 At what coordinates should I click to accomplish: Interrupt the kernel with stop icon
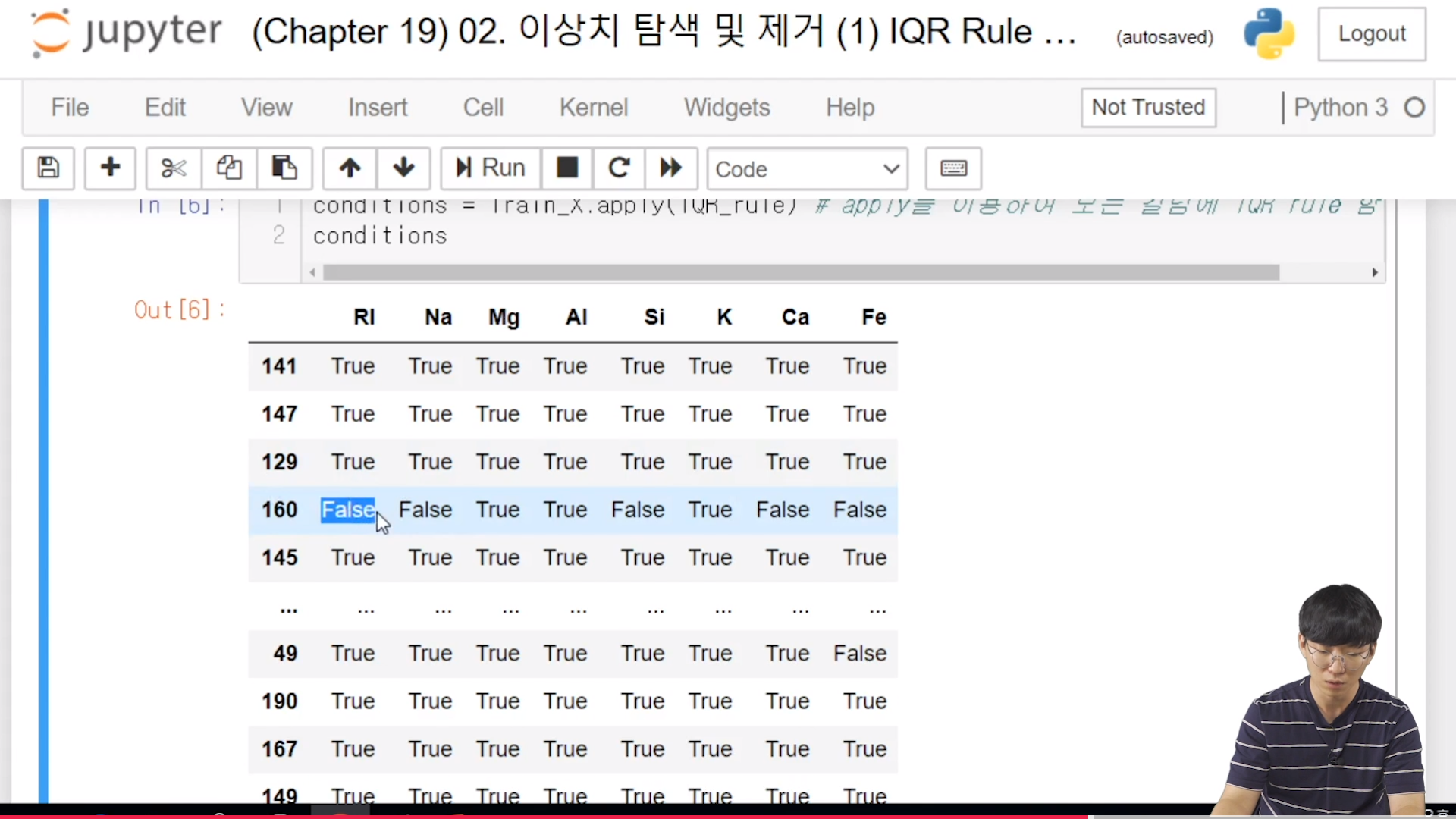(566, 168)
